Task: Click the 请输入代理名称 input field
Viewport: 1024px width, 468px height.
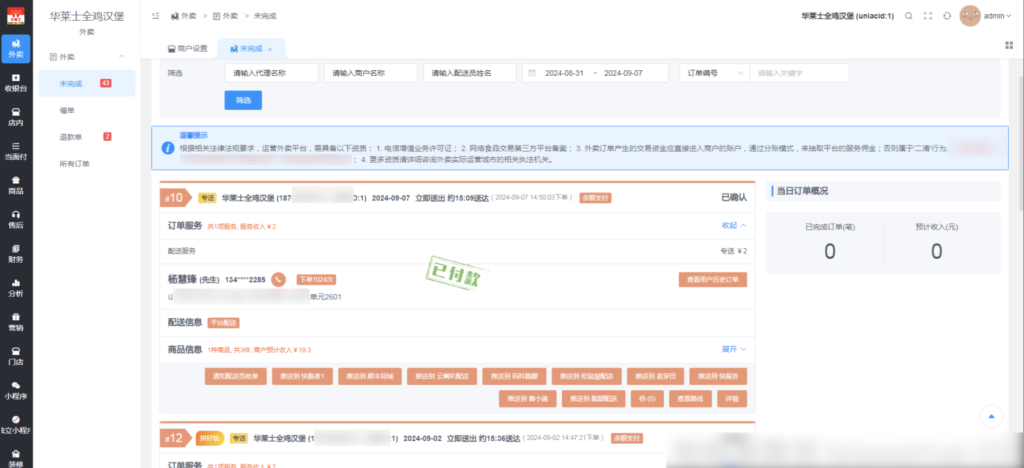Action: point(271,73)
